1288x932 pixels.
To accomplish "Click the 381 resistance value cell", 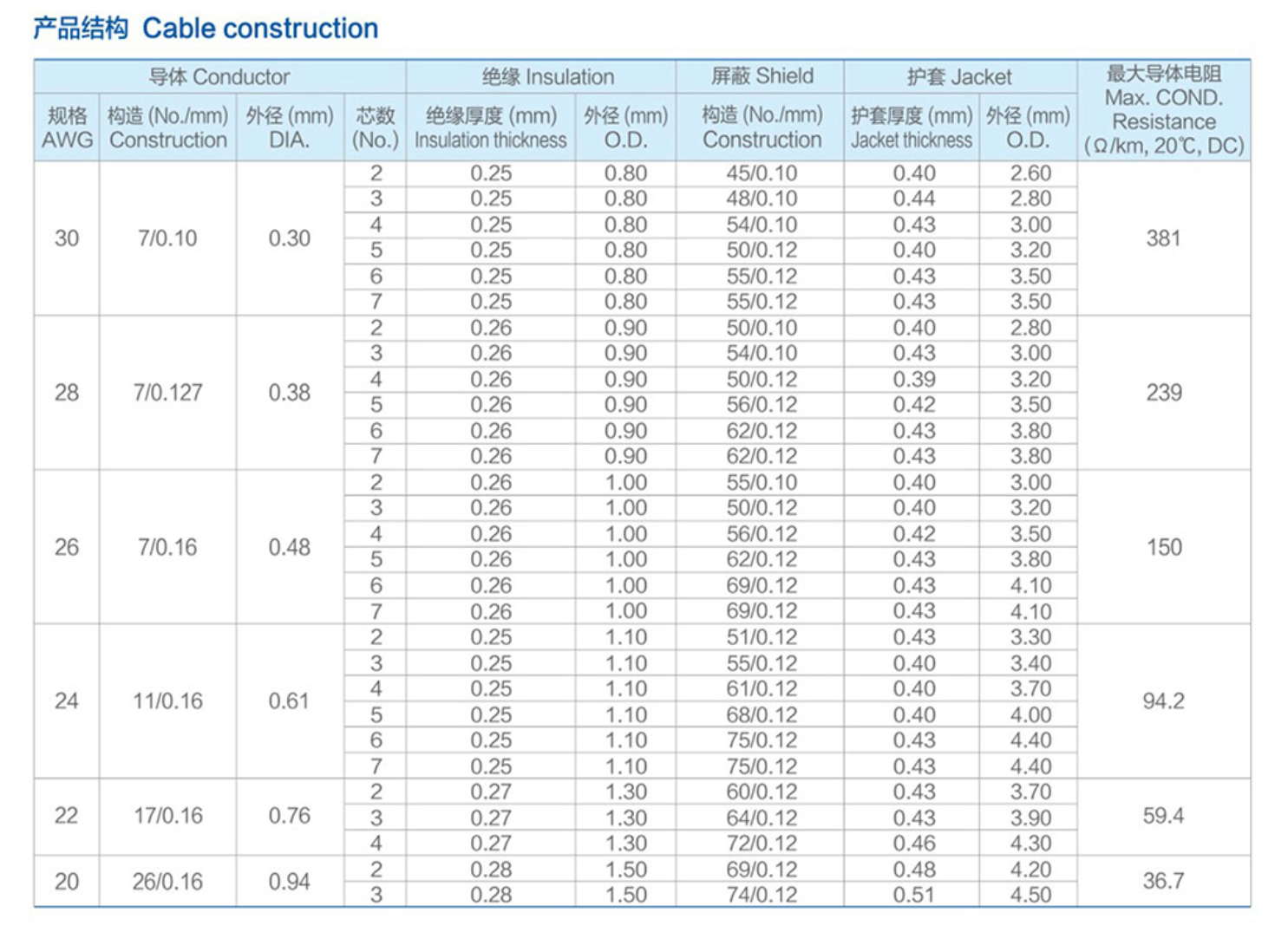I will (x=1163, y=238).
